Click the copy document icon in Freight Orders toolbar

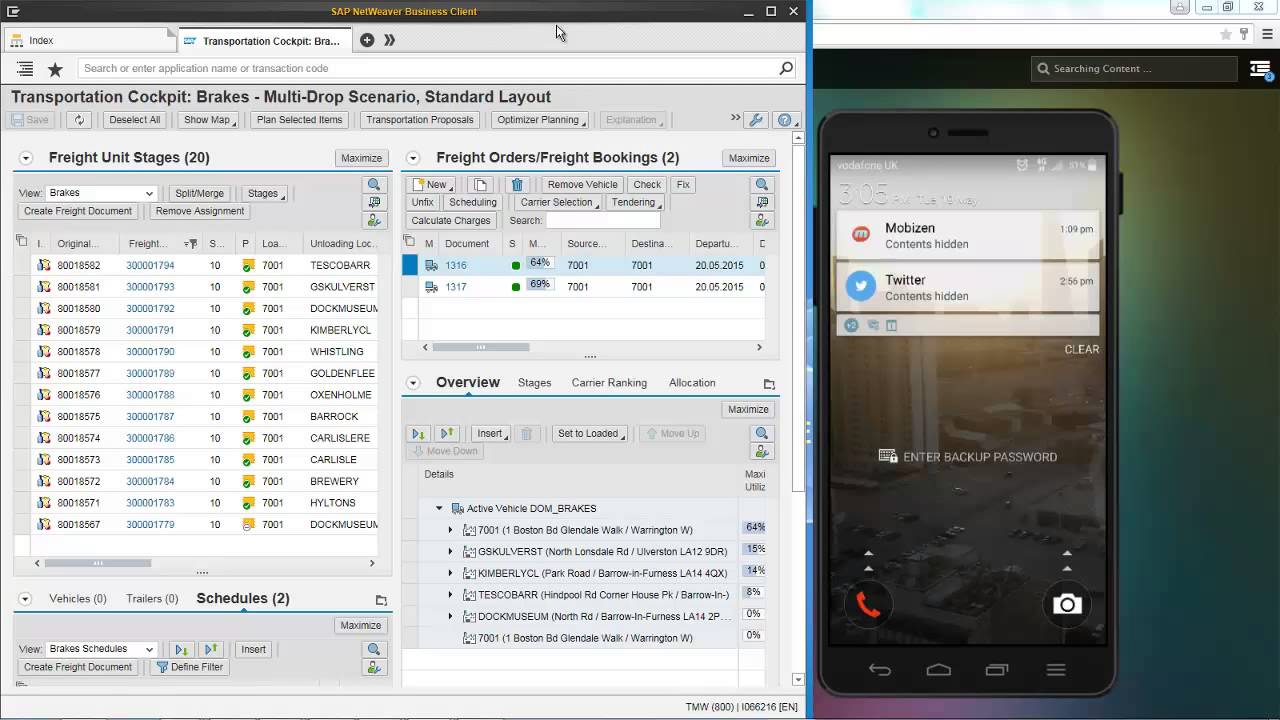[481, 185]
